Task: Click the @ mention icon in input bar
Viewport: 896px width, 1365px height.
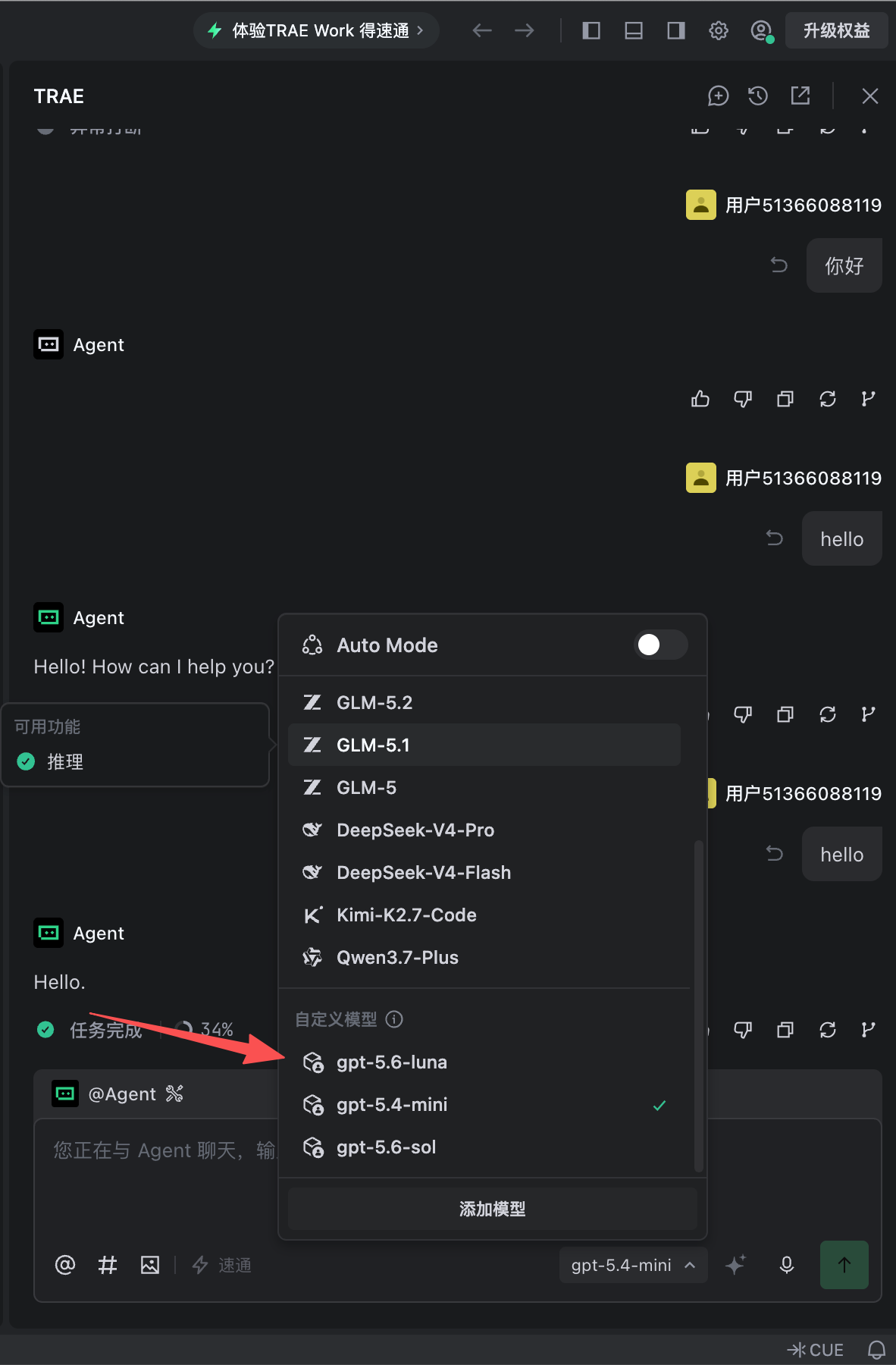Action: coord(65,1264)
